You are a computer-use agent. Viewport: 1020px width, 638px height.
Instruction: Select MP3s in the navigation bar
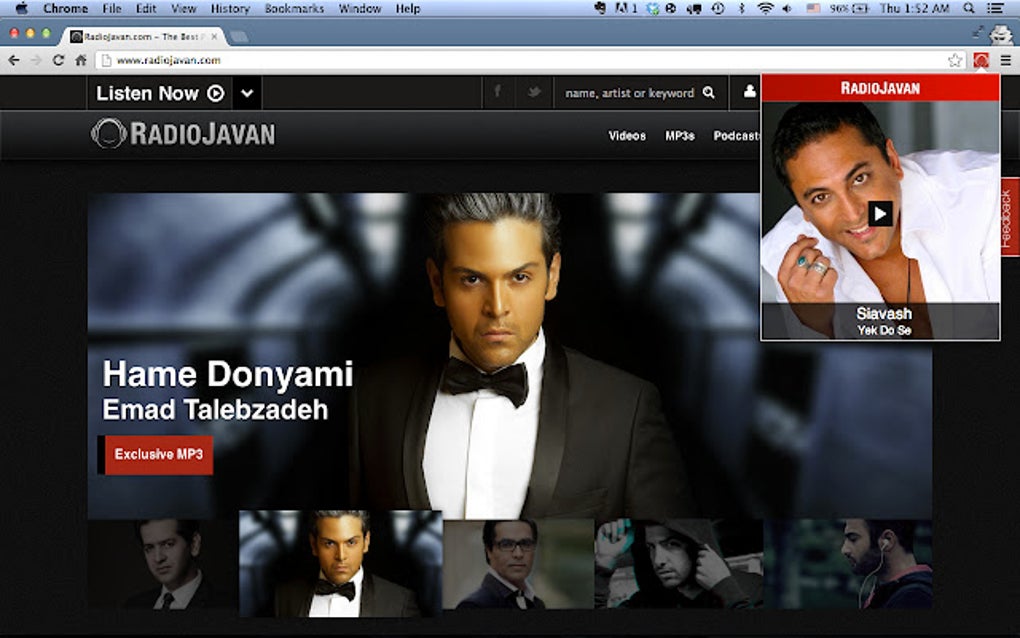pyautogui.click(x=678, y=135)
